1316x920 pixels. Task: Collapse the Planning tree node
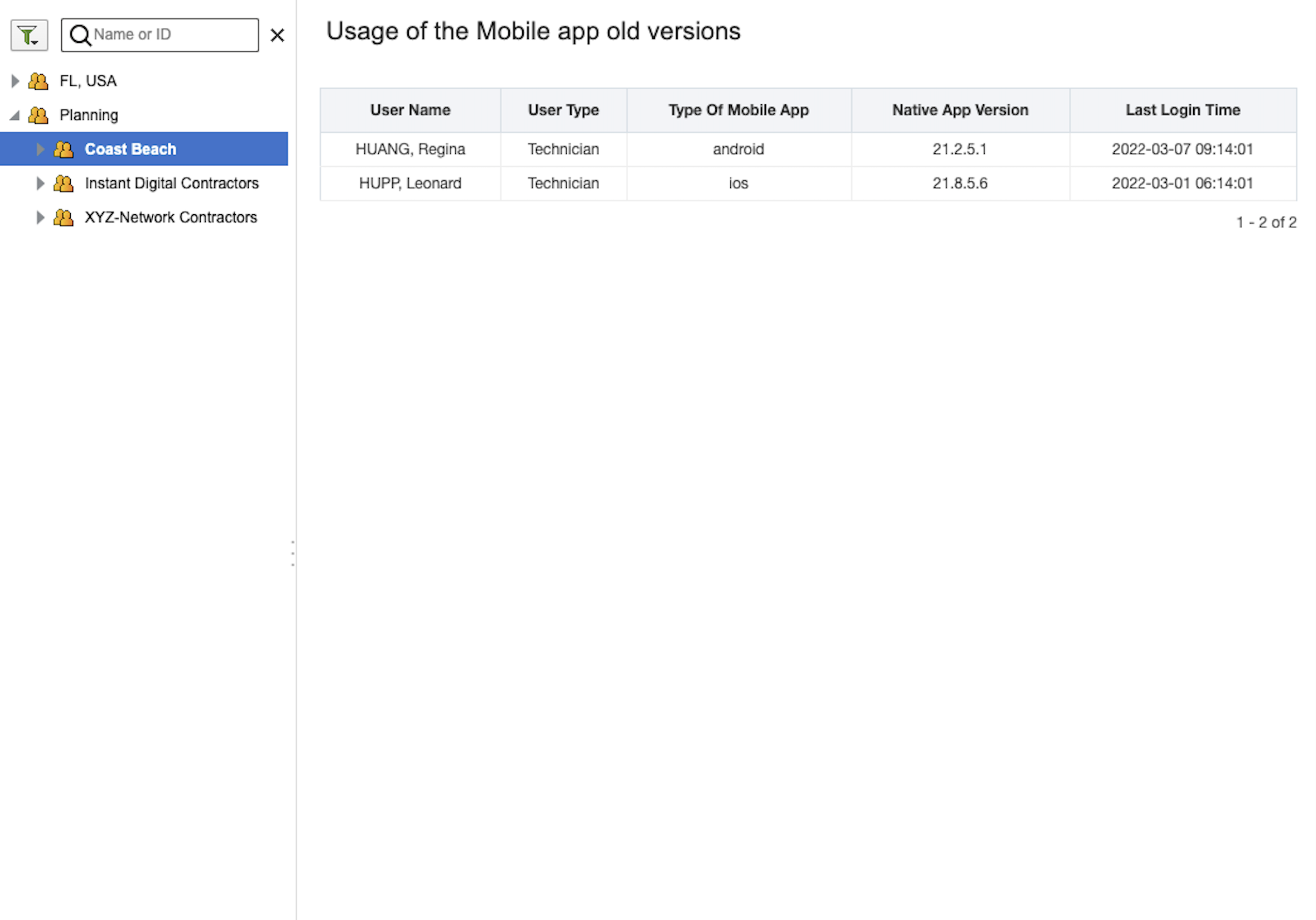click(15, 115)
